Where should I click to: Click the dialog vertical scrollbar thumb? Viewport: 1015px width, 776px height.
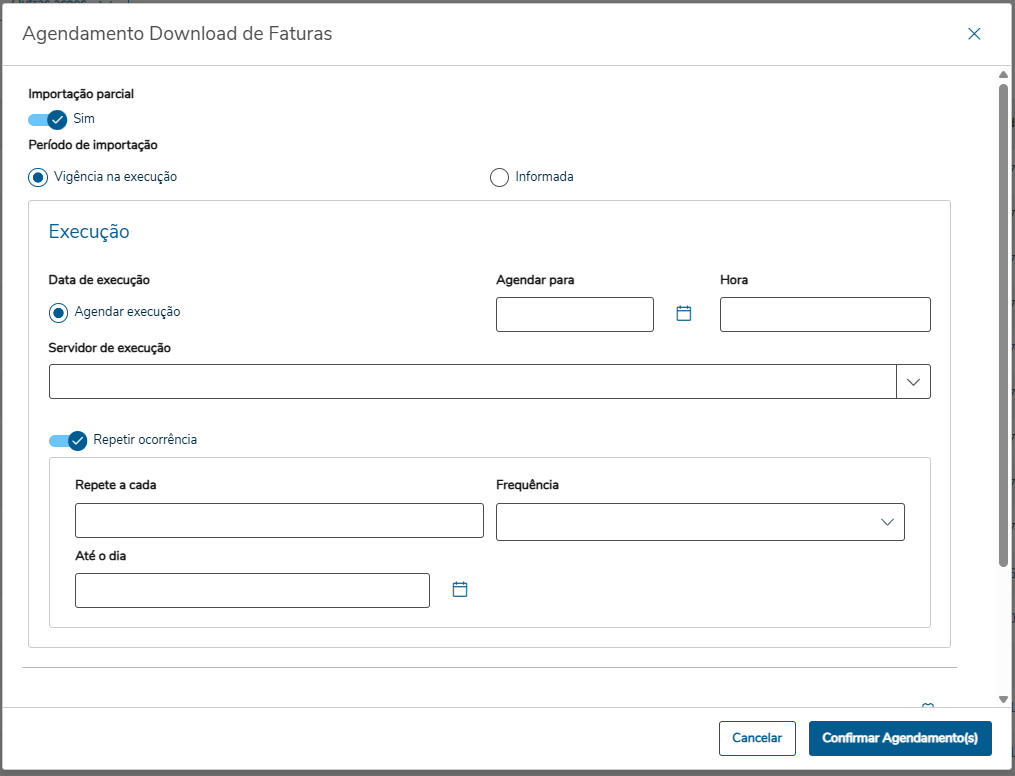click(x=1003, y=325)
